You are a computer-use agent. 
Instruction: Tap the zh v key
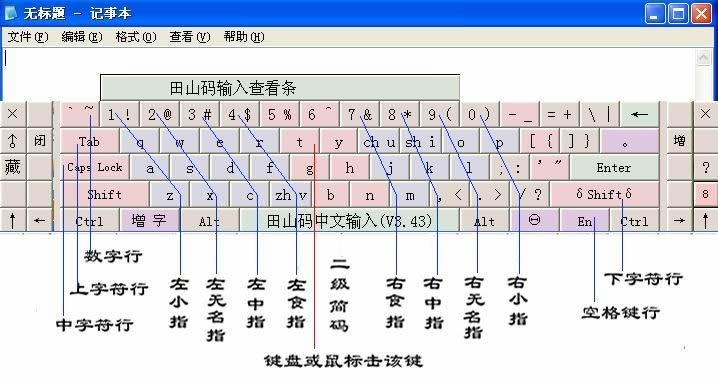click(x=290, y=194)
